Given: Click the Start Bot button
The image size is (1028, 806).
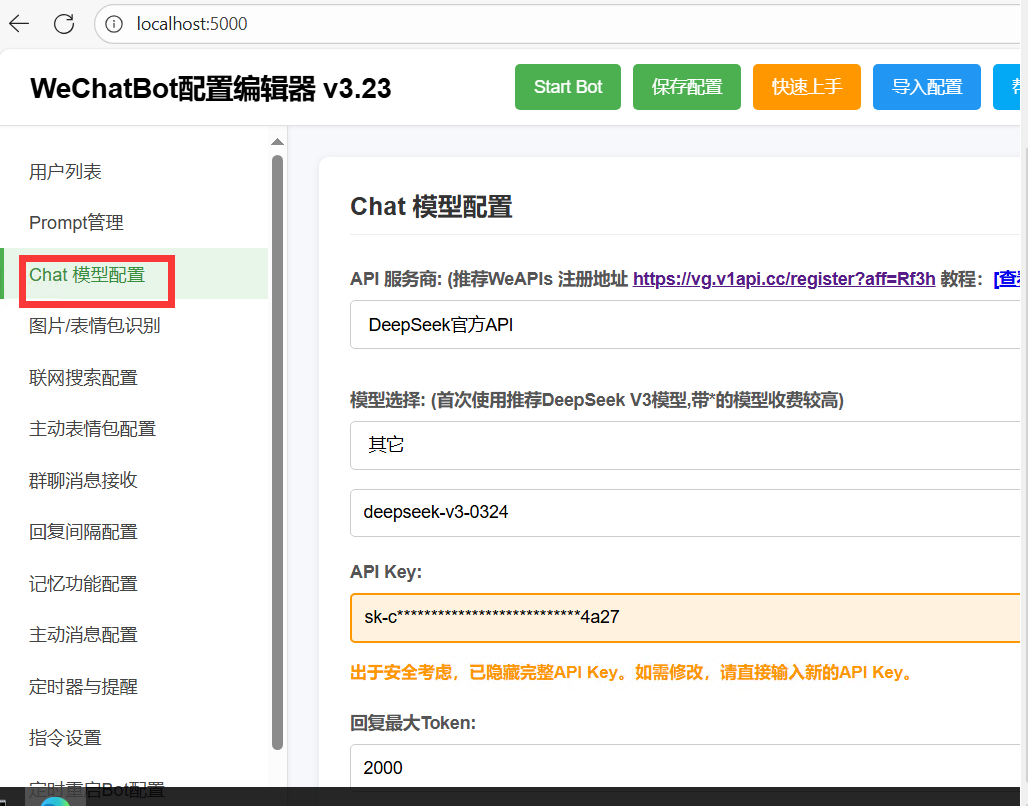Looking at the screenshot, I should pyautogui.click(x=568, y=87).
